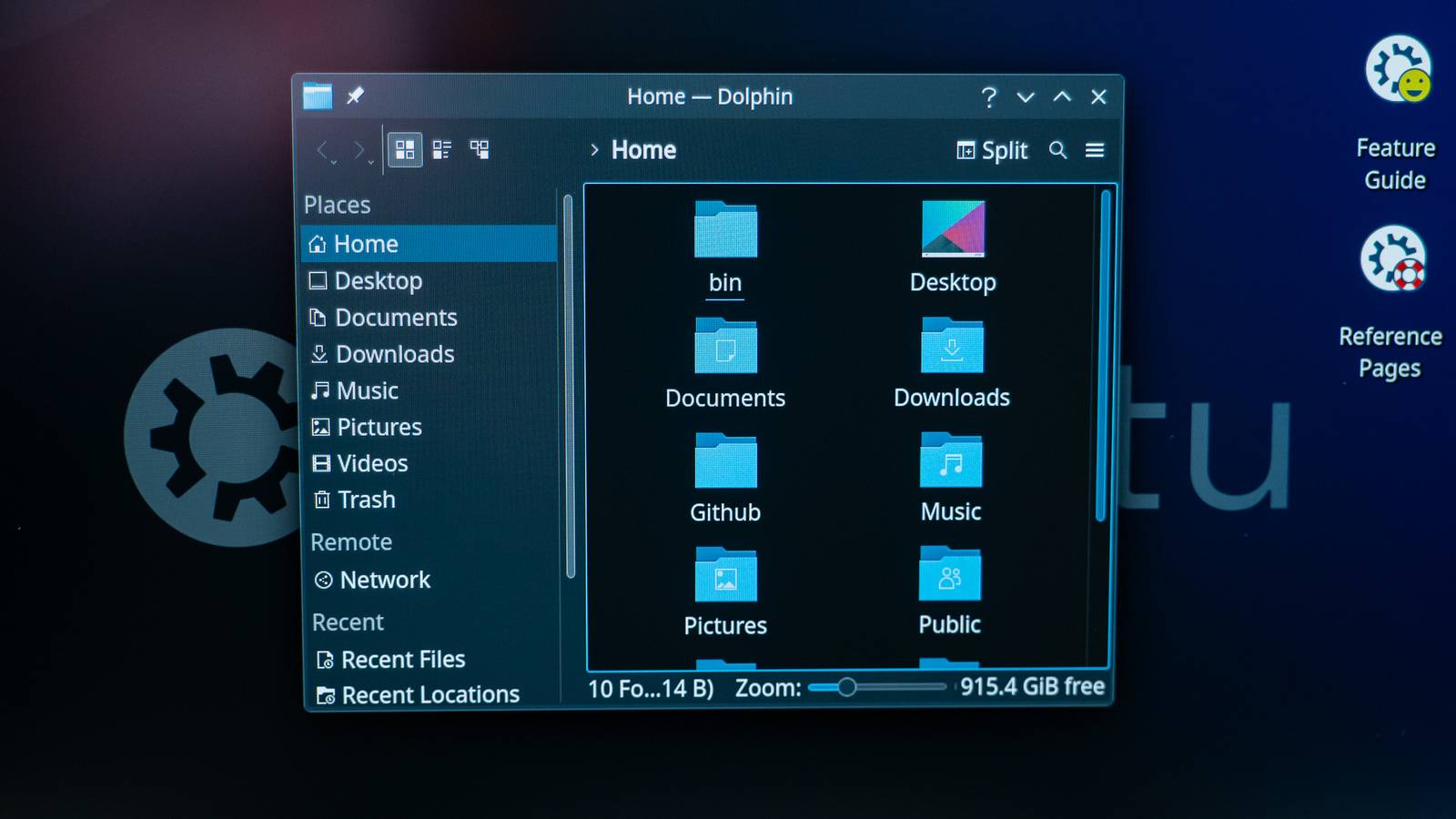Toggle Split view in the toolbar
Screen dimensions: 1456x819
[992, 150]
